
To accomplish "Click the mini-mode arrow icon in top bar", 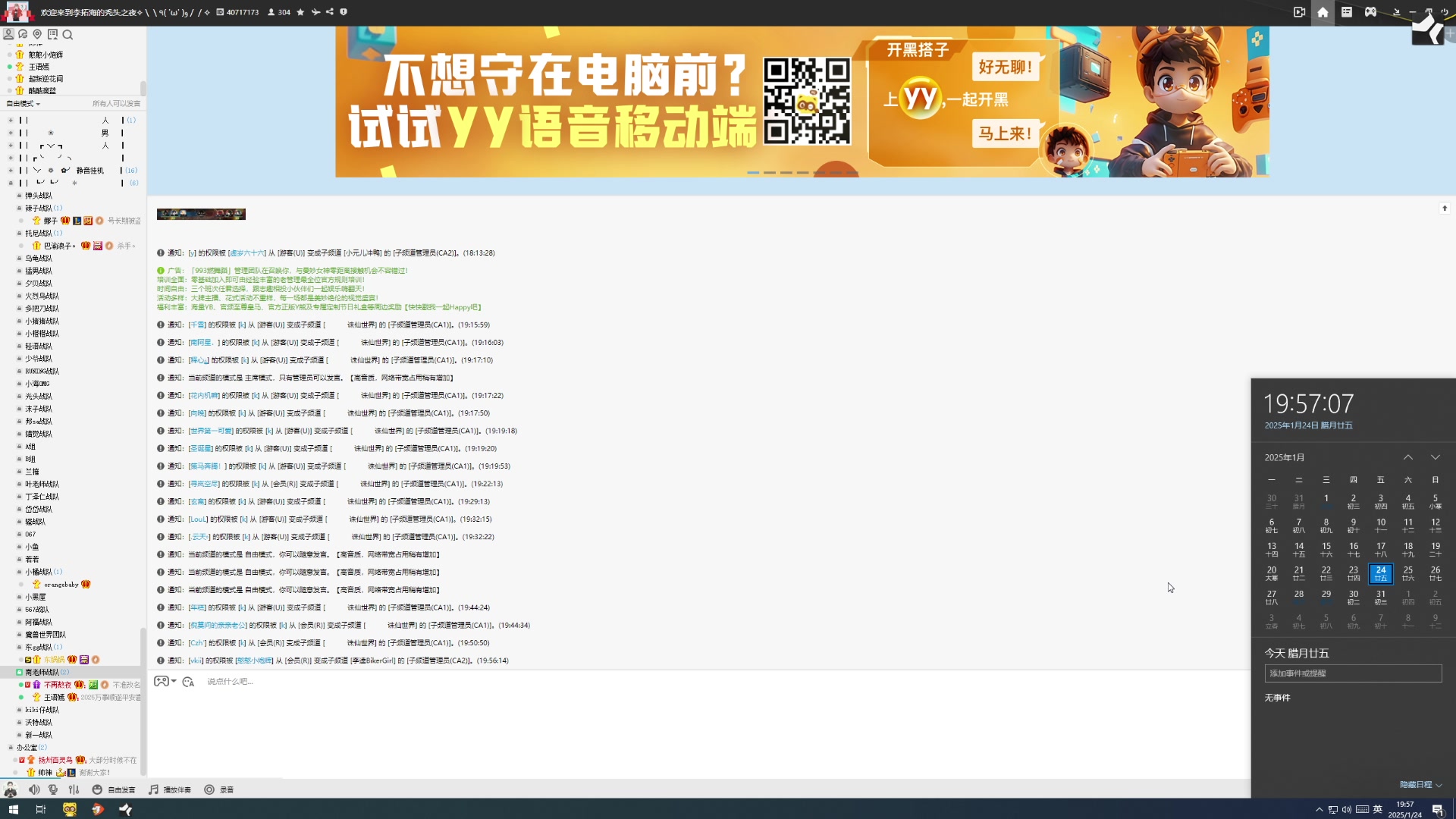I will [x=1396, y=12].
